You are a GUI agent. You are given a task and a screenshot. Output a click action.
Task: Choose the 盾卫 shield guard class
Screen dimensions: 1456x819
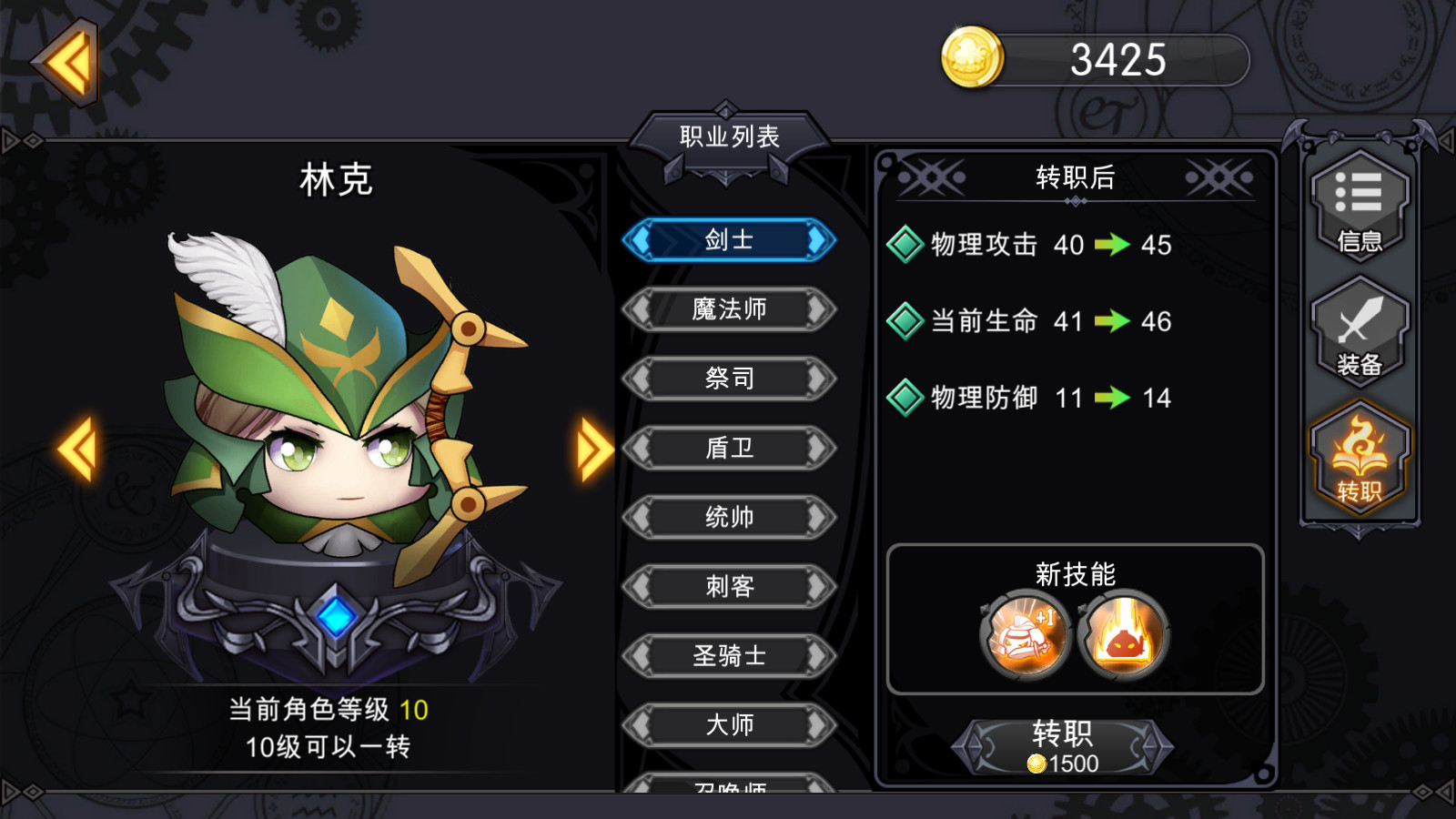[729, 448]
